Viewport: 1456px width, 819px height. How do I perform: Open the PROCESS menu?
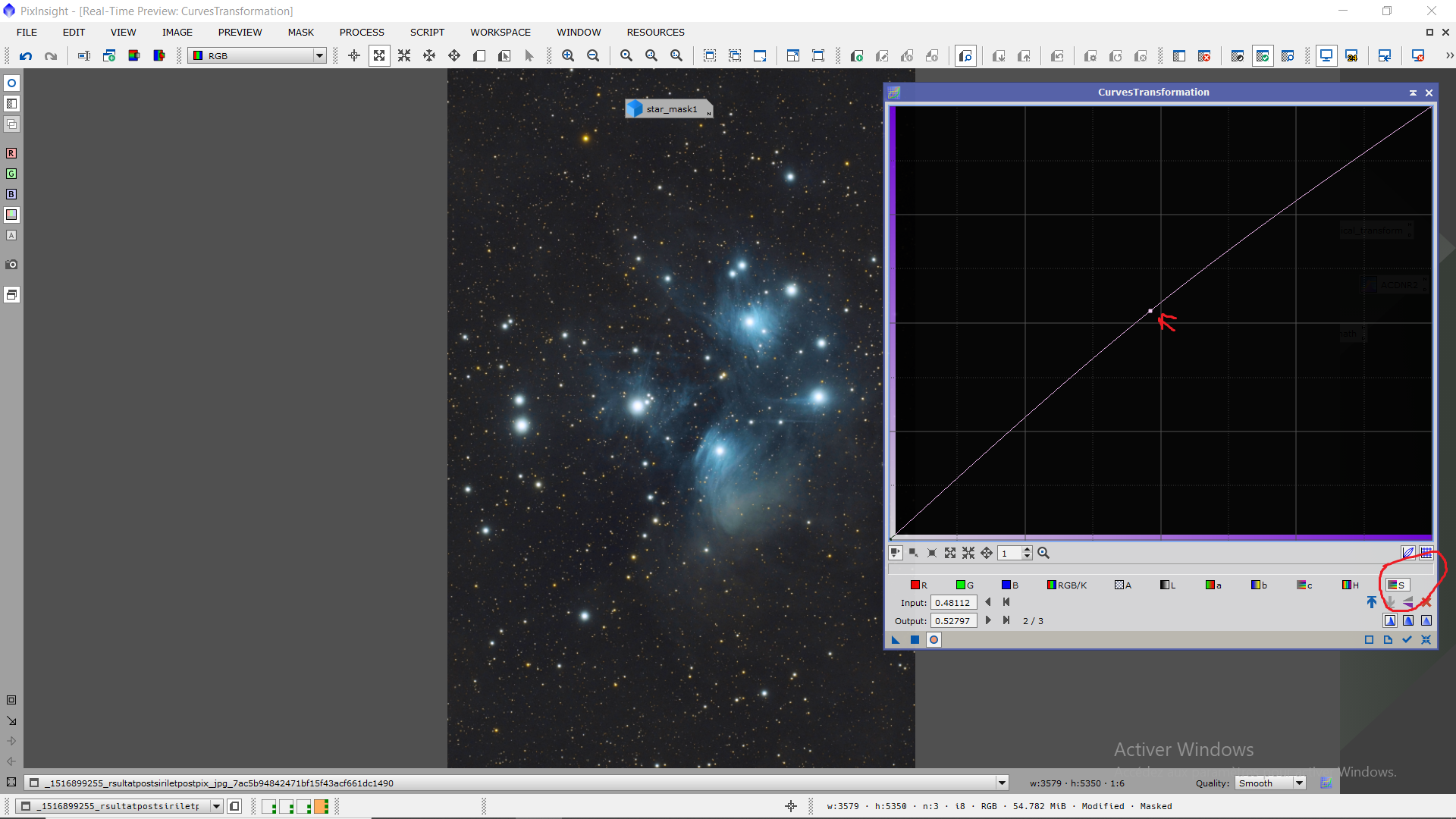coord(362,32)
